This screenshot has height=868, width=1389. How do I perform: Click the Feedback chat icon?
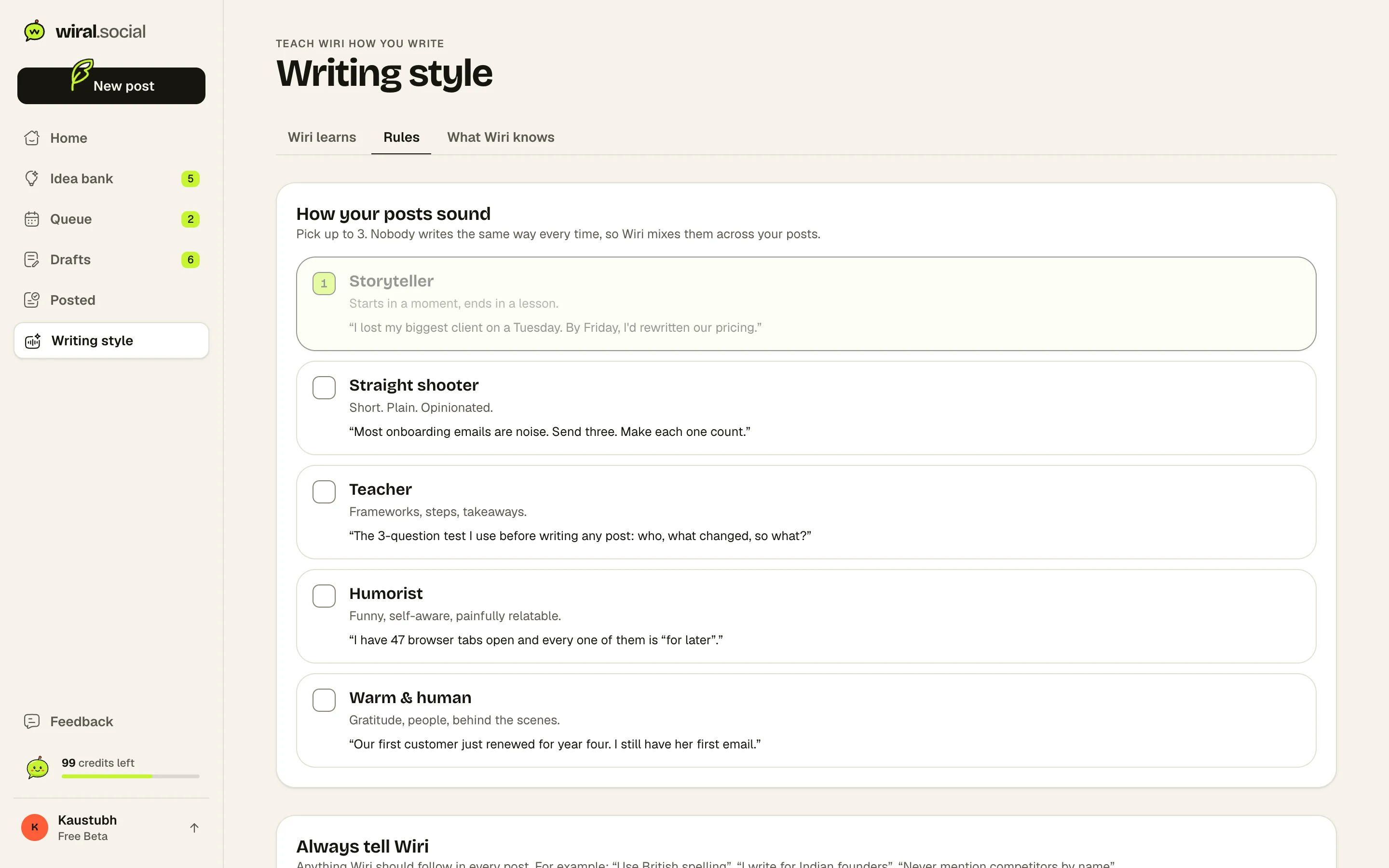[x=32, y=721]
